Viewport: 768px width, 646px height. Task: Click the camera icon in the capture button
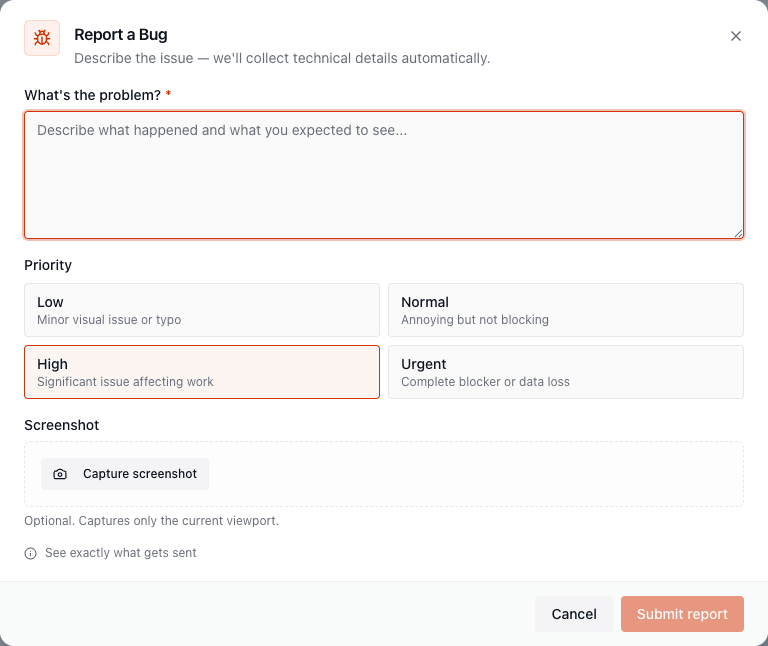(60, 474)
